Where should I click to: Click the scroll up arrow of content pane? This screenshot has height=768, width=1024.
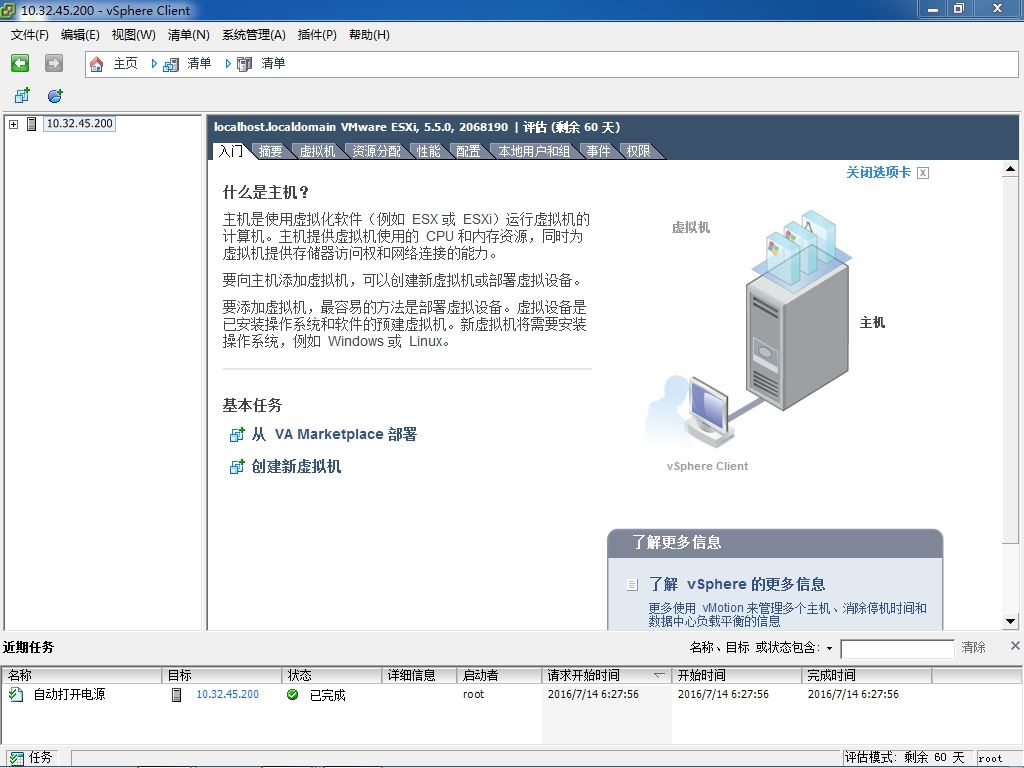(x=1010, y=169)
